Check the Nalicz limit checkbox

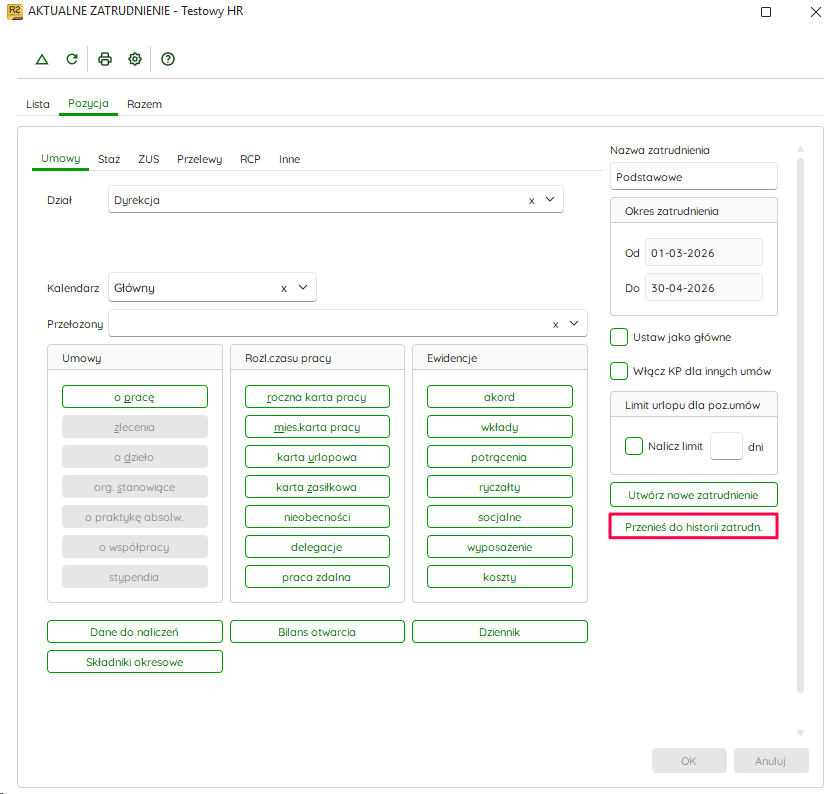(633, 446)
